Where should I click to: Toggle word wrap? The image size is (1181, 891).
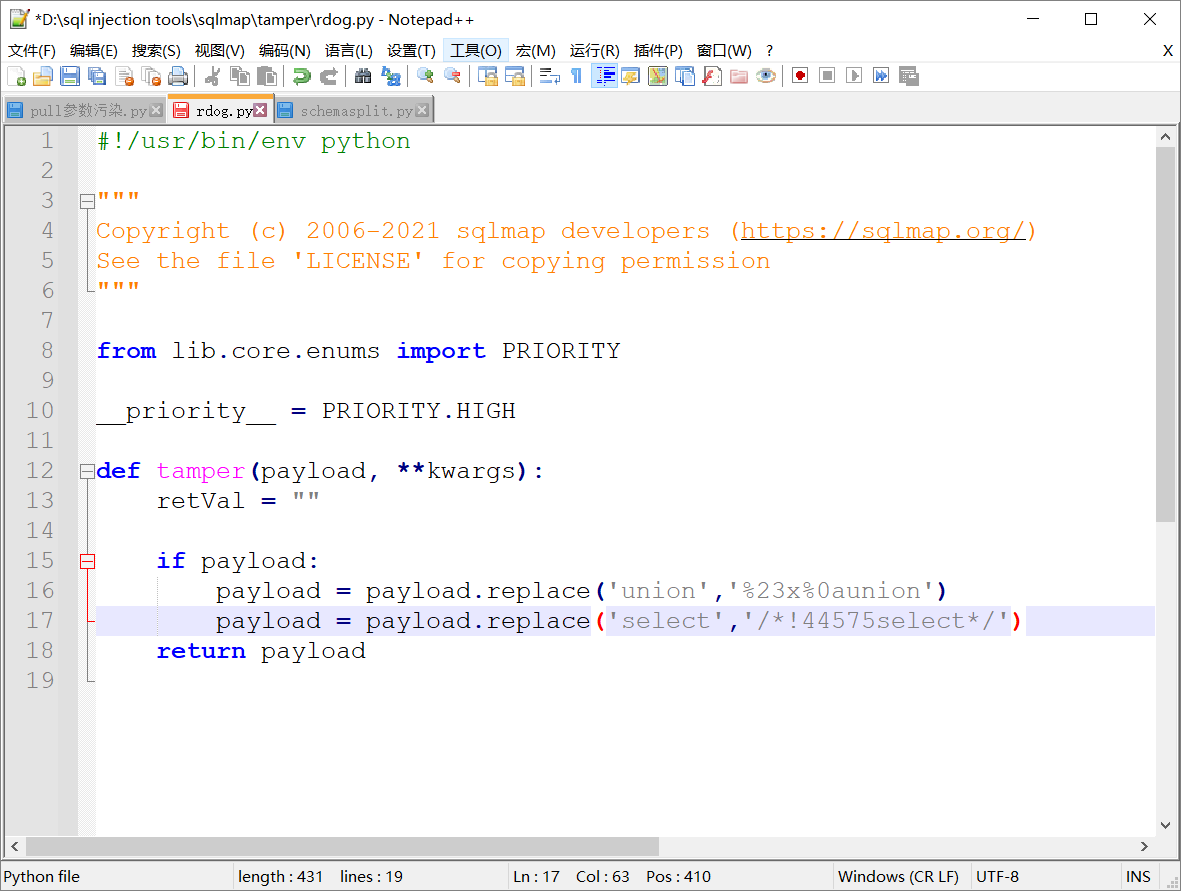coord(550,76)
